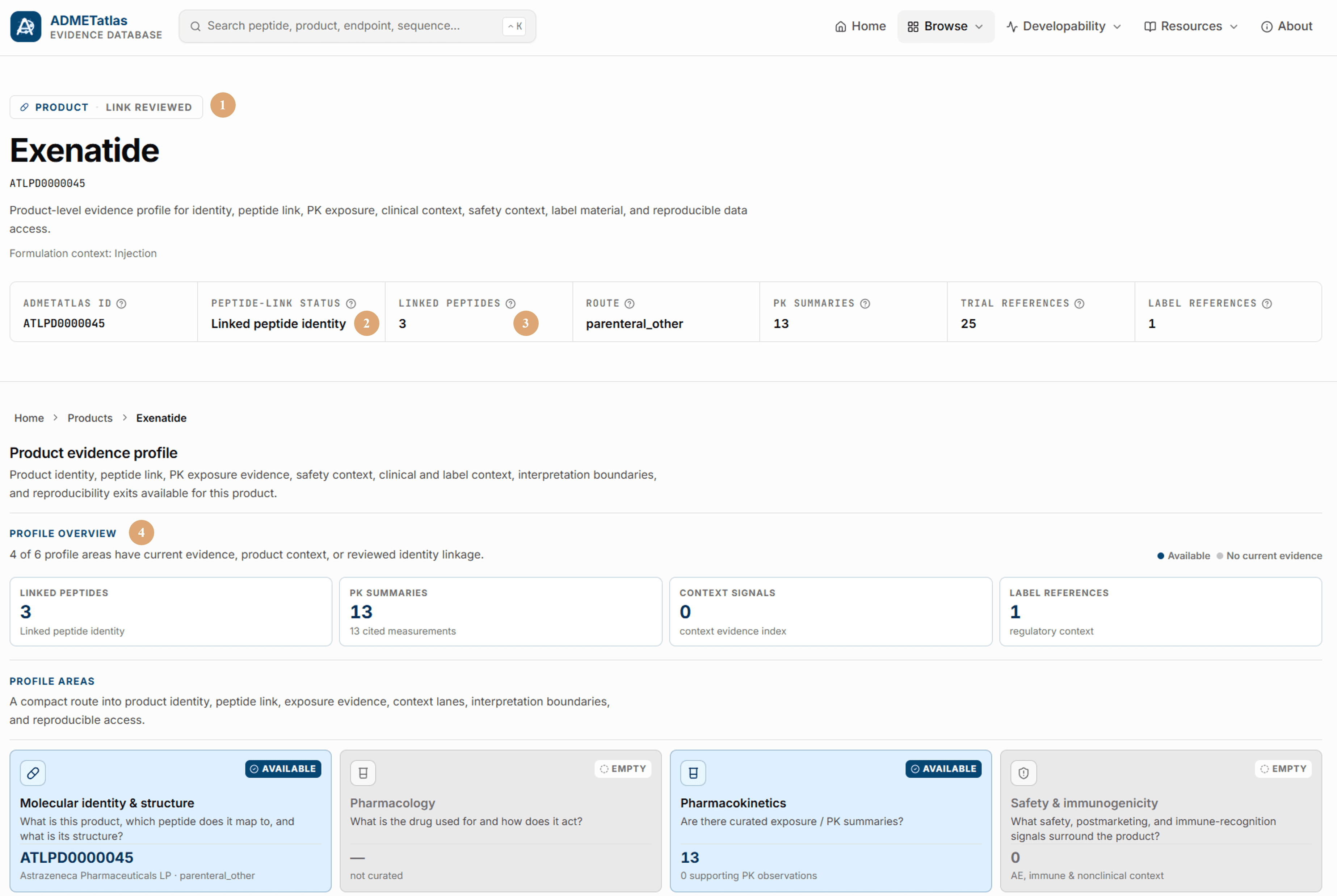Click the Pharmacokinetics card beaker icon
This screenshot has width=1337, height=896.
tap(693, 773)
